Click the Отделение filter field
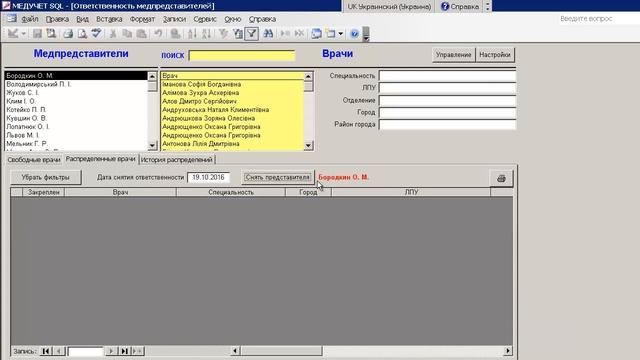This screenshot has width=640, height=360. [x=447, y=100]
